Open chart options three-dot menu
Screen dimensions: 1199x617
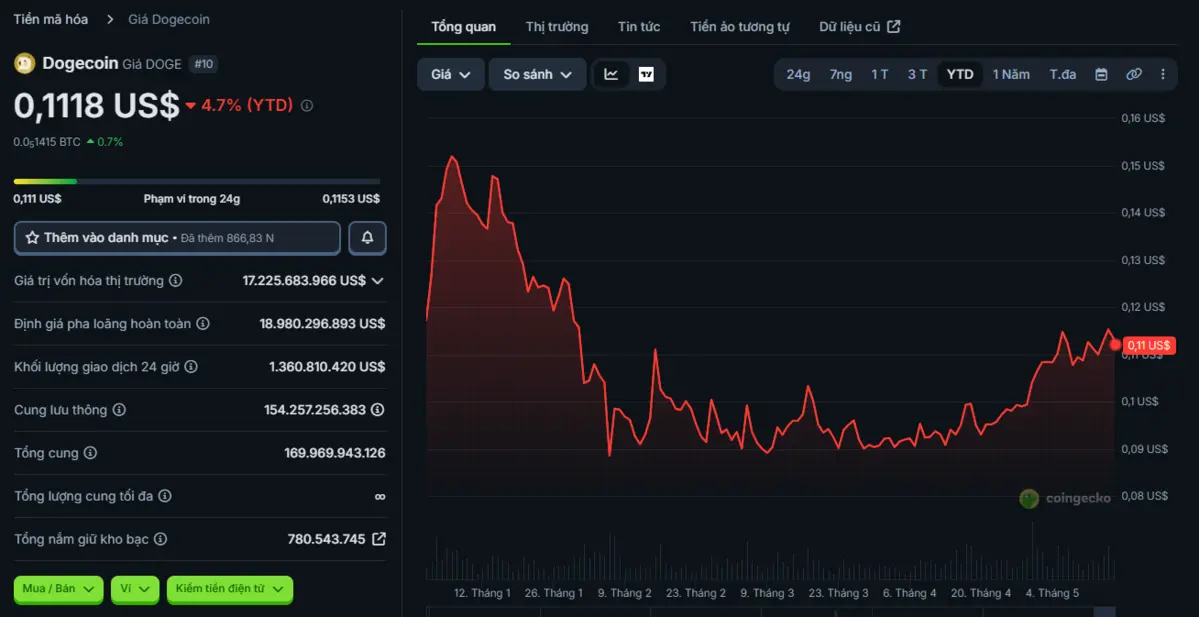coord(1163,74)
